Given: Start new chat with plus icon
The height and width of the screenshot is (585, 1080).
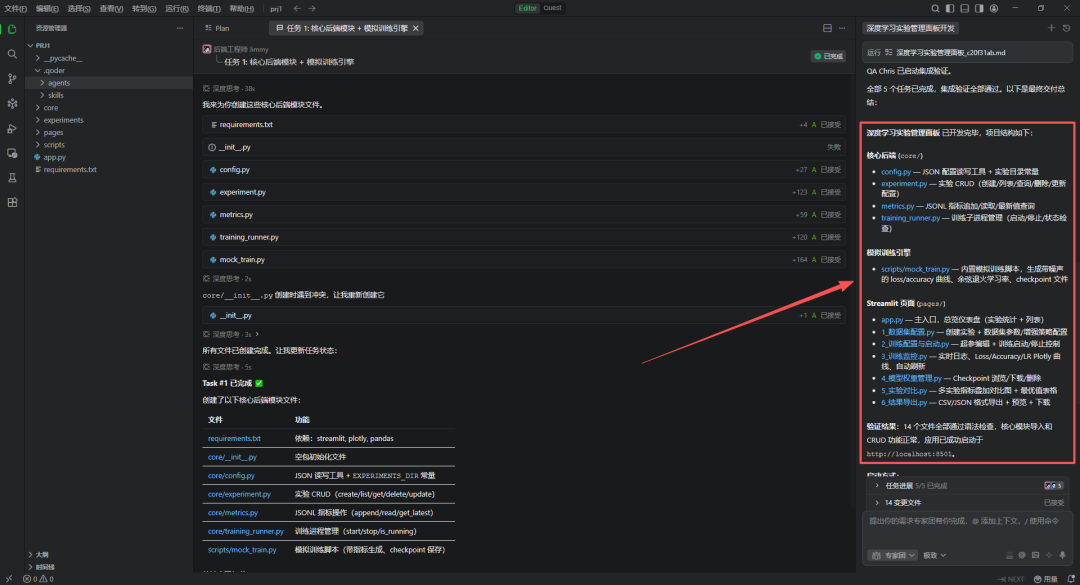Looking at the screenshot, I should 1051,28.
